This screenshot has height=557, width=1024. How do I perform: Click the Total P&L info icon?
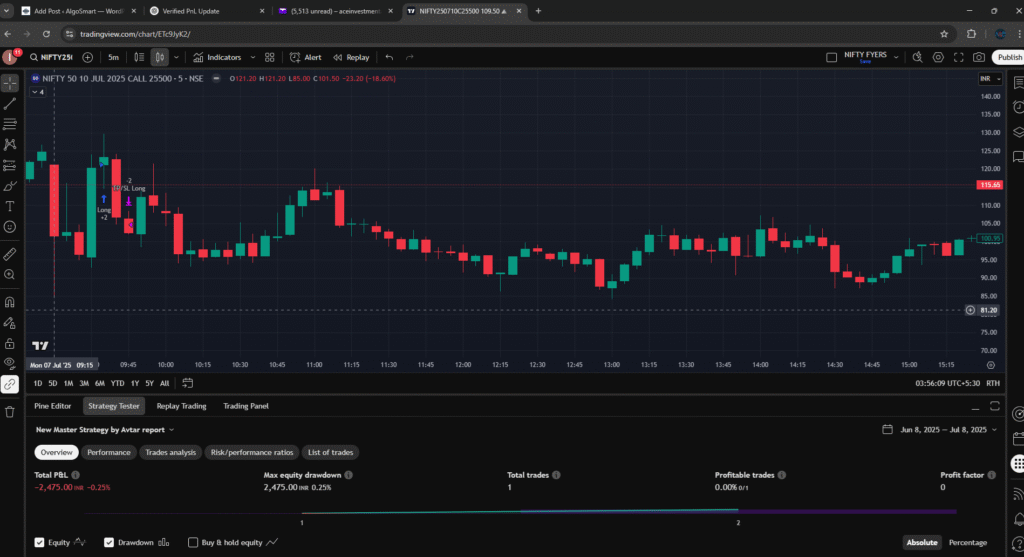click(x=76, y=475)
